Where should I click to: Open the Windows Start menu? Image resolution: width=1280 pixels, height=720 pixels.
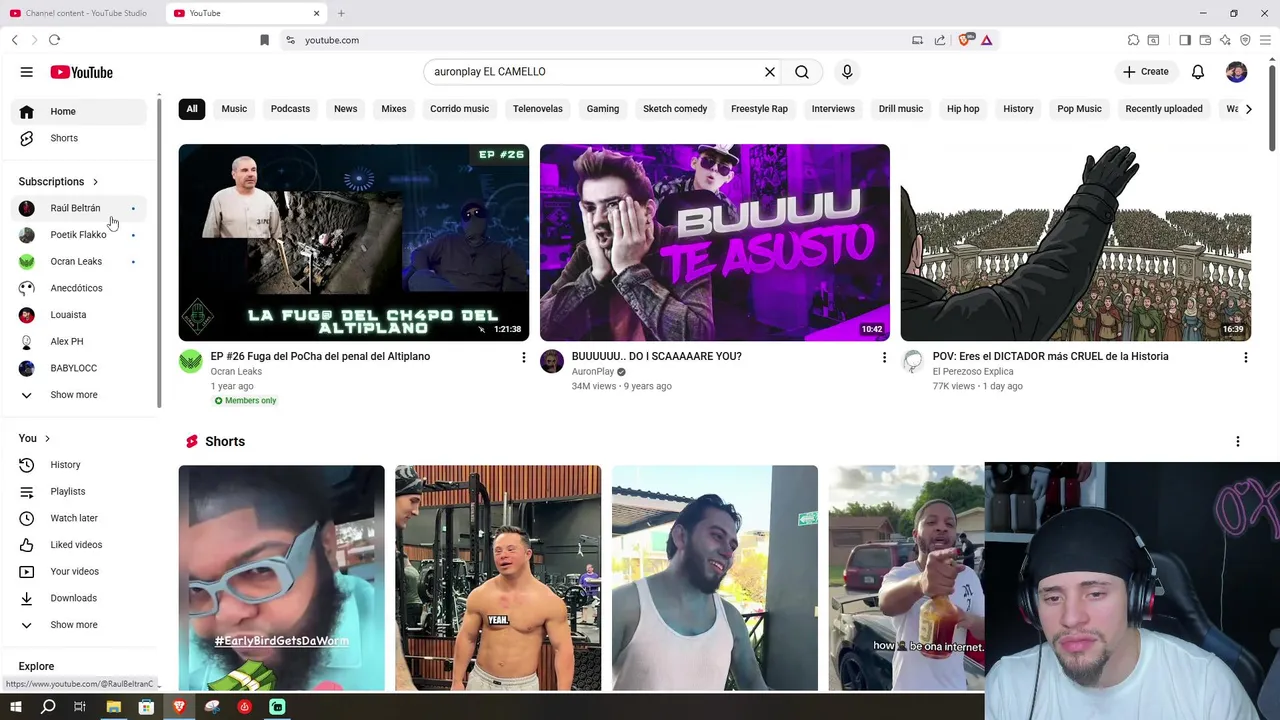(15, 707)
